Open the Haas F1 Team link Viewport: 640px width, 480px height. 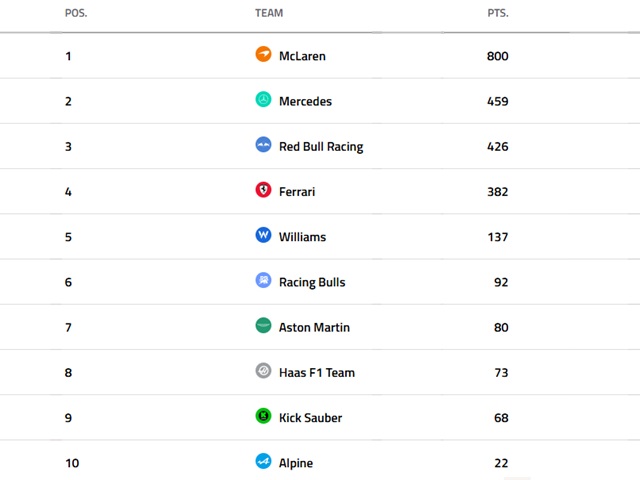point(317,372)
